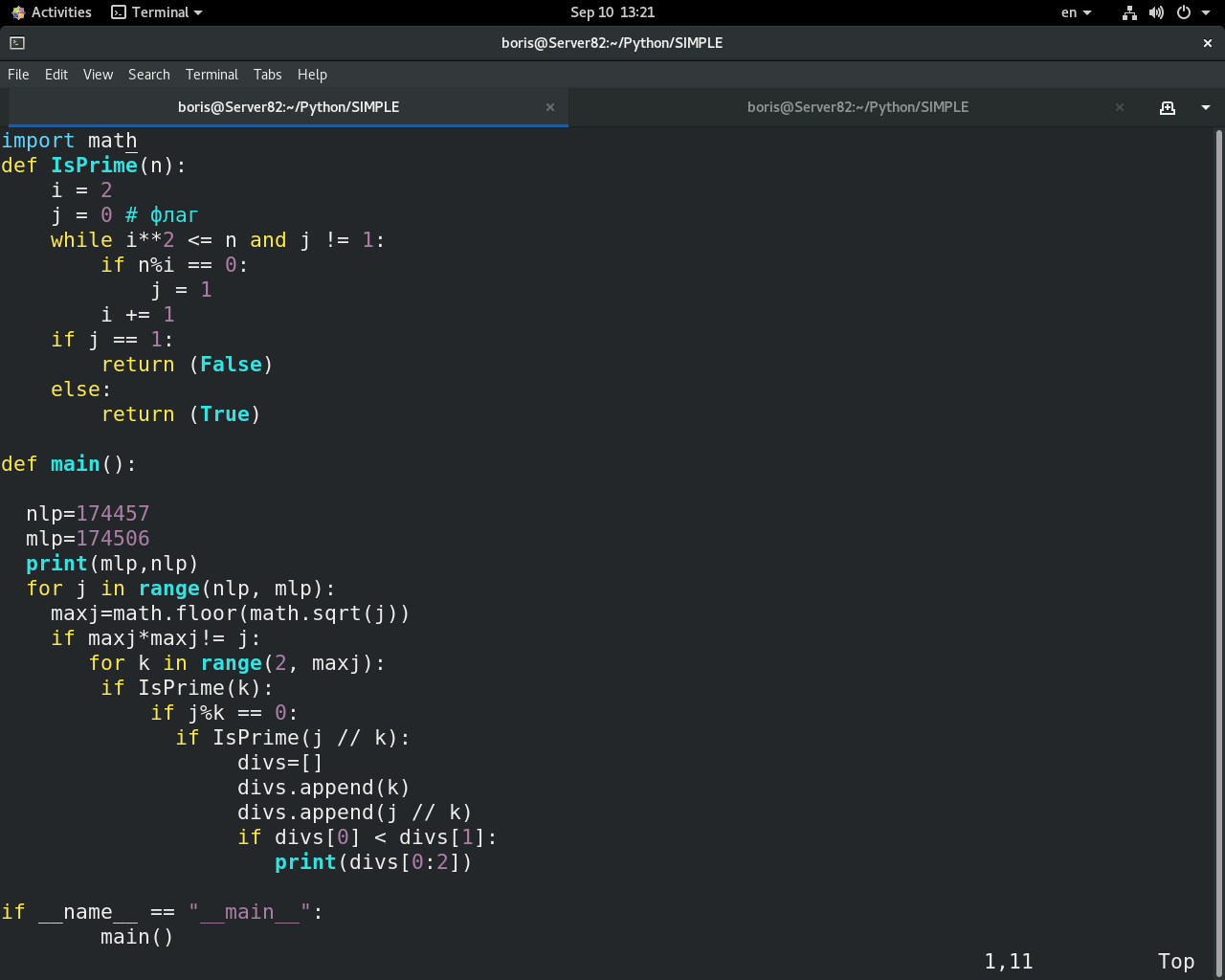Image resolution: width=1225 pixels, height=980 pixels.
Task: Open the Tabs menu
Action: click(268, 75)
